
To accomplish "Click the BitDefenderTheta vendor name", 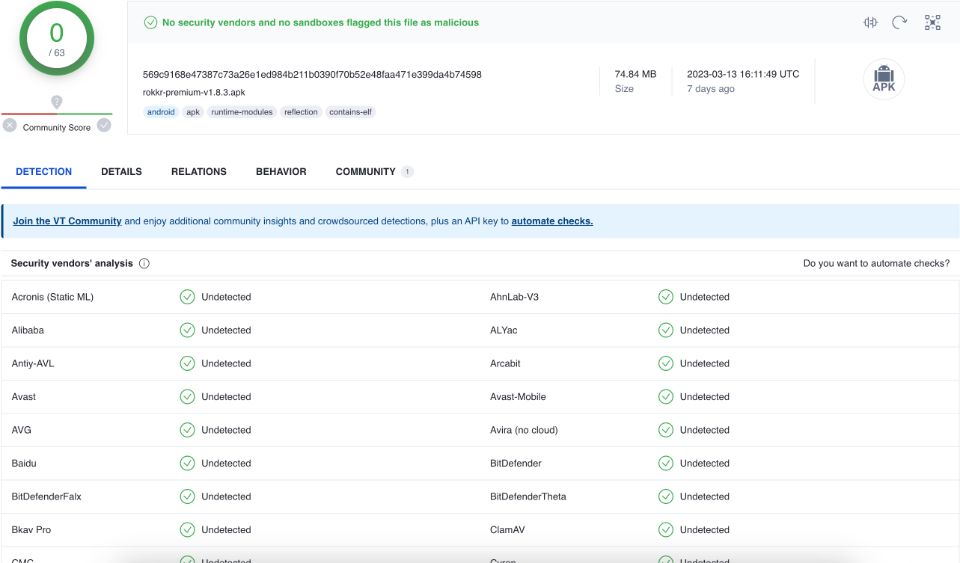I will [528, 496].
